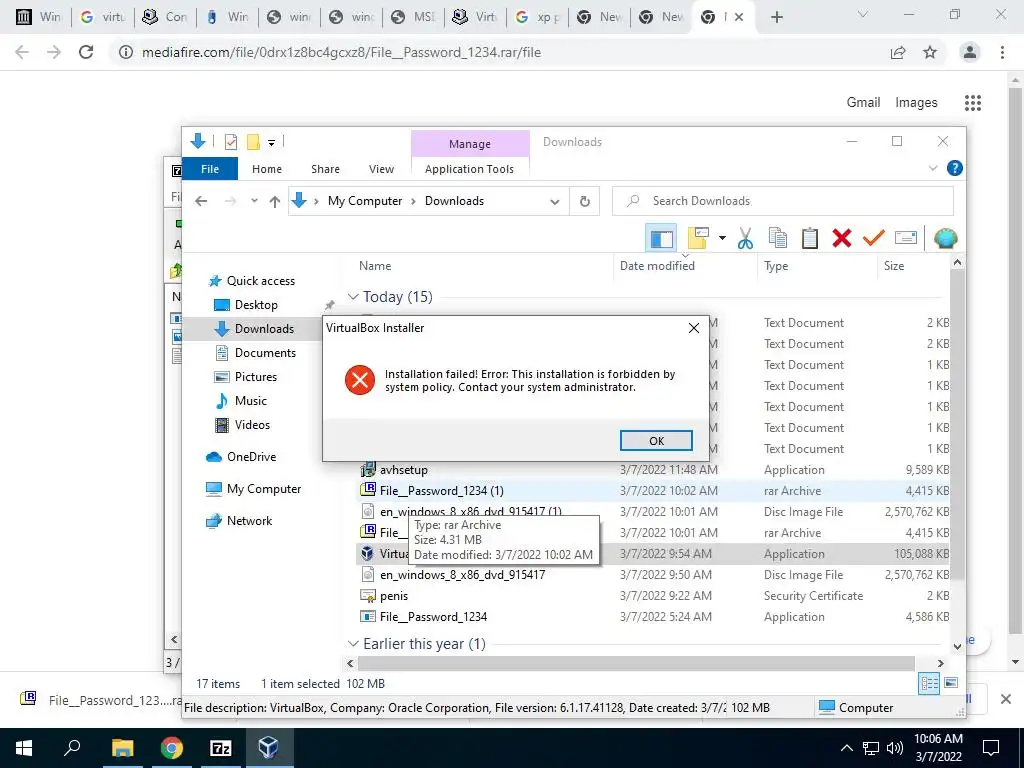1024x768 pixels.
Task: Click the Paste clipboard icon in Explorer toolbar
Action: point(809,238)
